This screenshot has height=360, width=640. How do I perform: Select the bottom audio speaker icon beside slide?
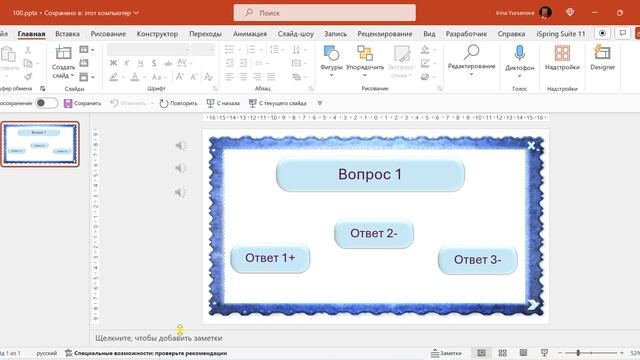coord(180,192)
